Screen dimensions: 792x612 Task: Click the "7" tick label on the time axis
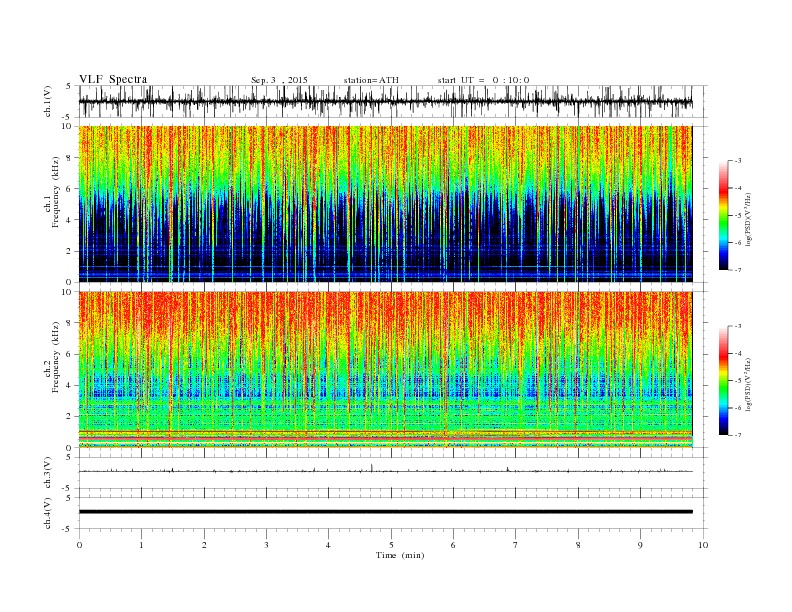pyautogui.click(x=516, y=545)
